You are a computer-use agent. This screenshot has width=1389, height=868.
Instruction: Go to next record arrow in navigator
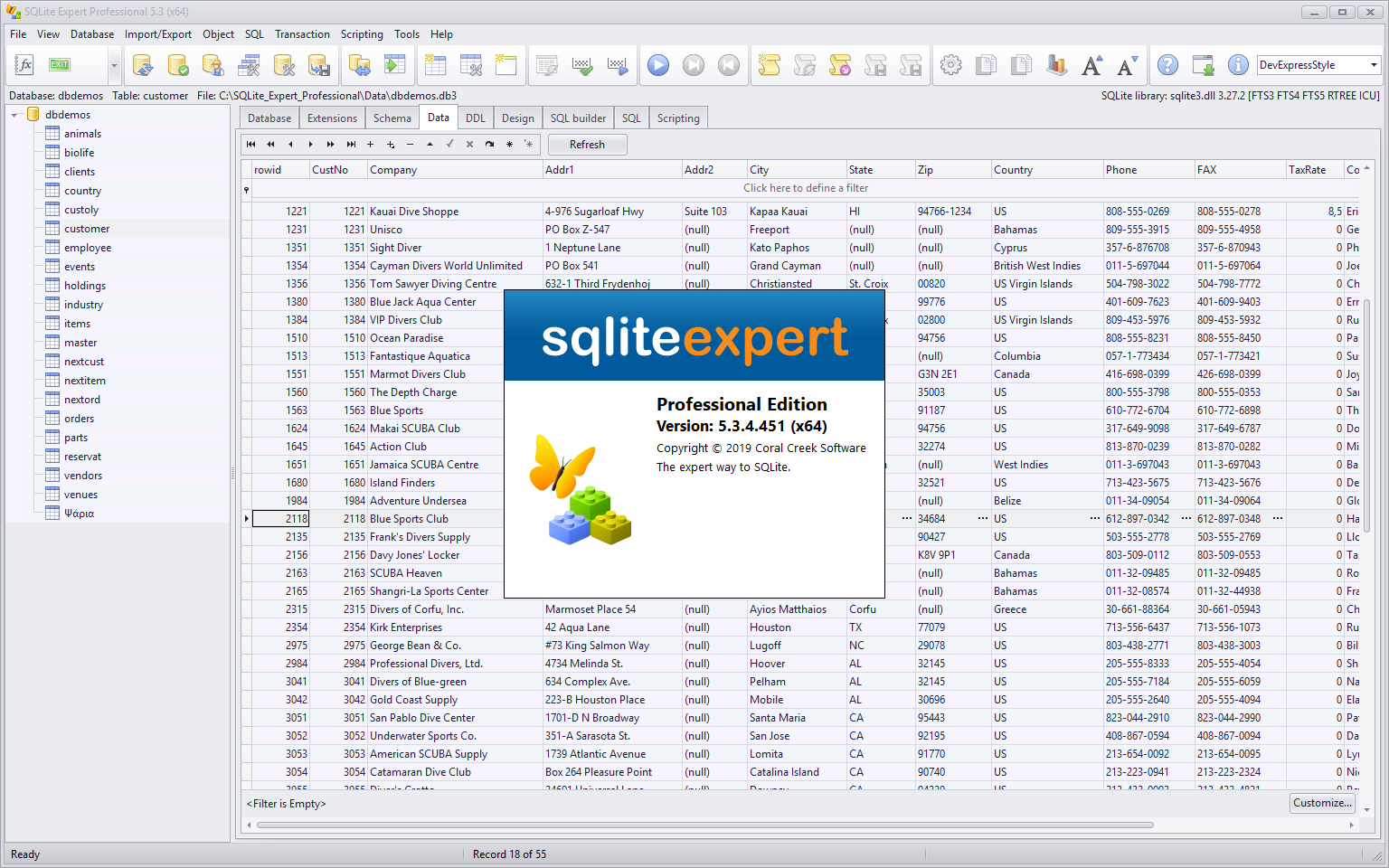point(311,145)
